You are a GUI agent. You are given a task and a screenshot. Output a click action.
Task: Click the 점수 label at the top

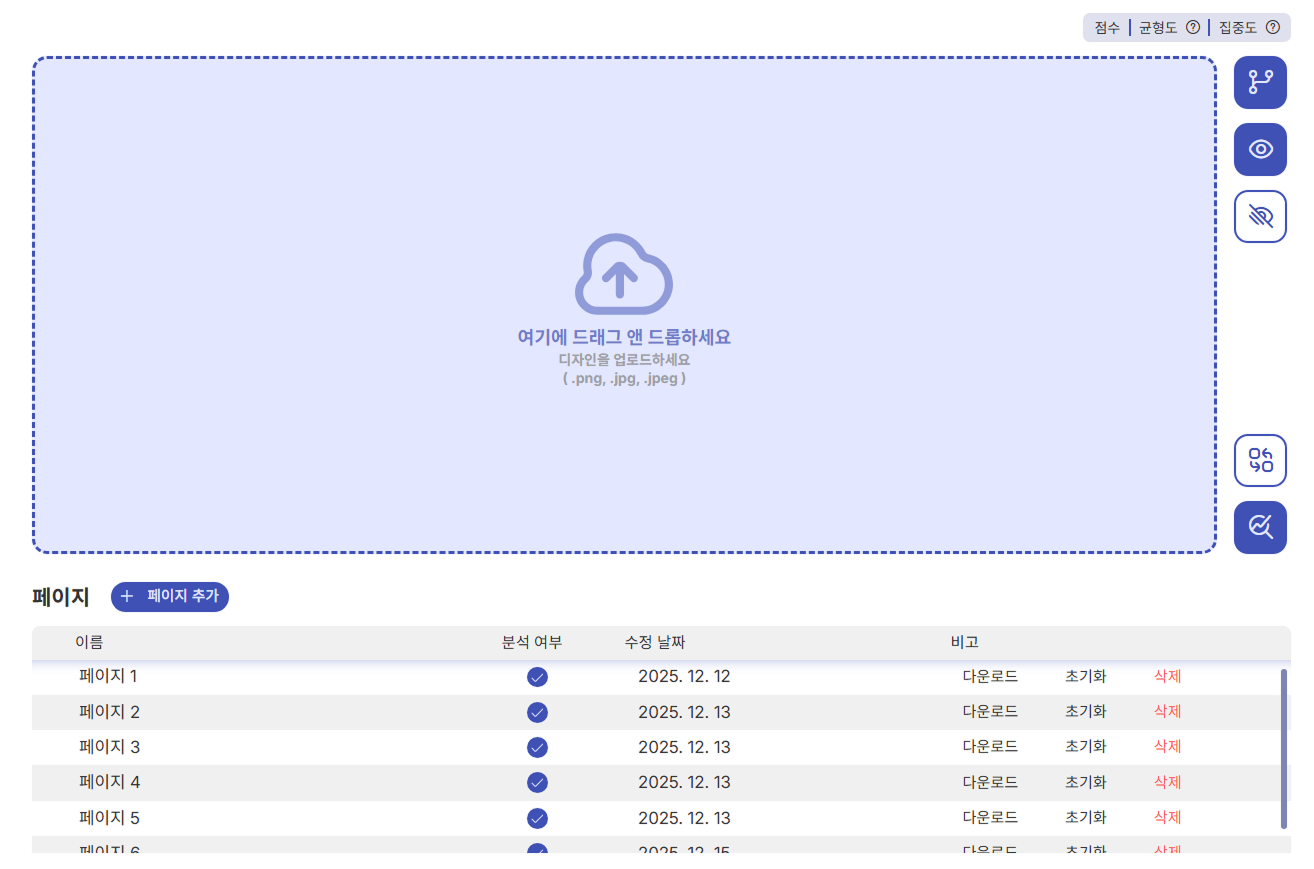click(x=1107, y=28)
